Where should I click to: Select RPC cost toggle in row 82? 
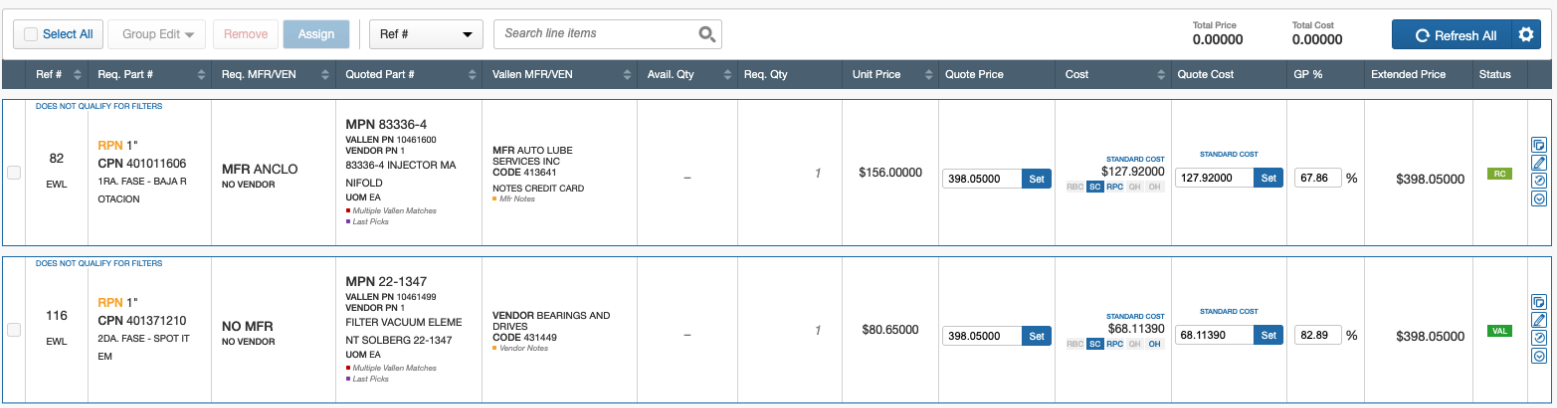[1115, 187]
